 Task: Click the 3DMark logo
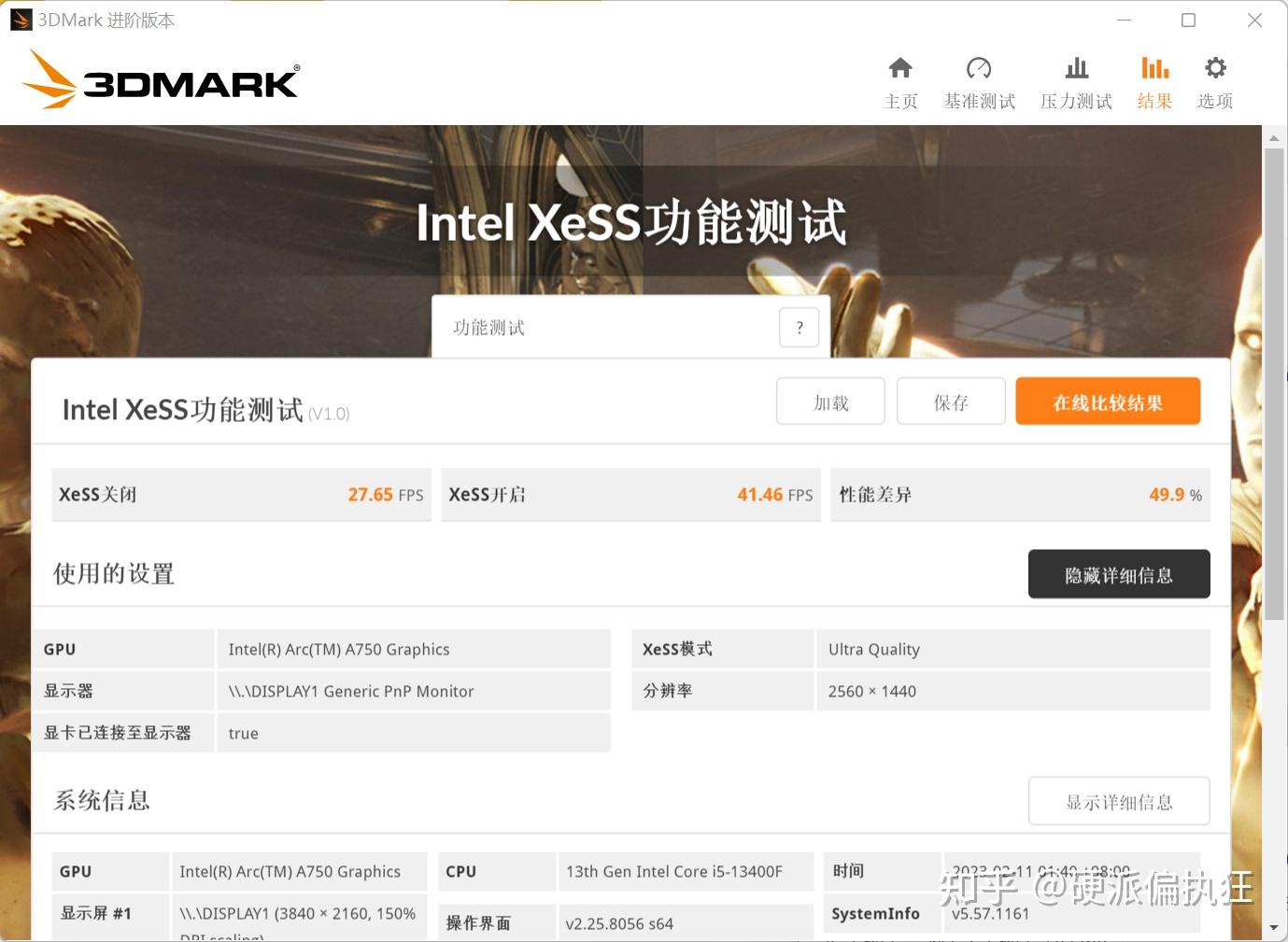coord(161,79)
